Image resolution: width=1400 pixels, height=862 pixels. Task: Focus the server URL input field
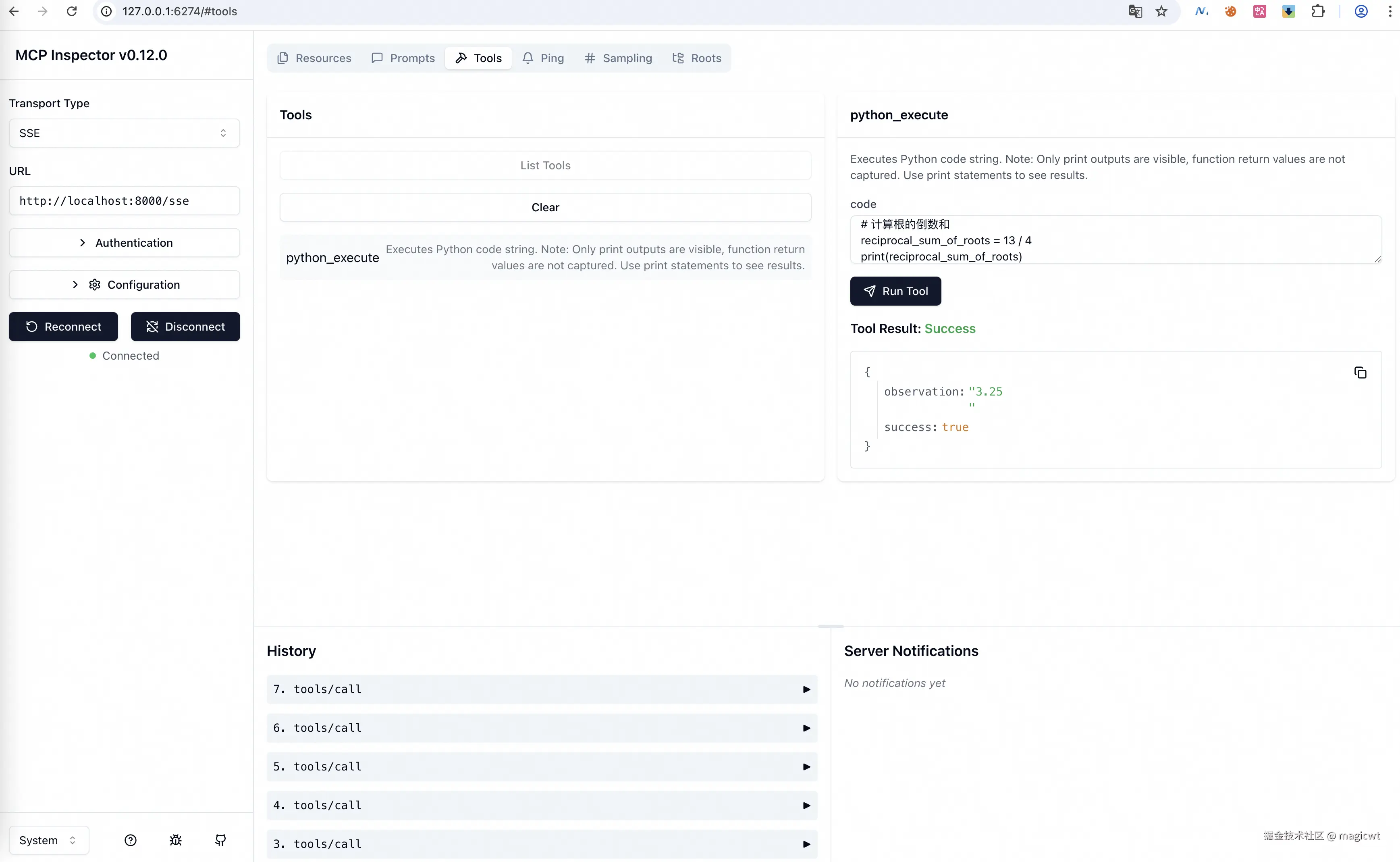point(124,201)
